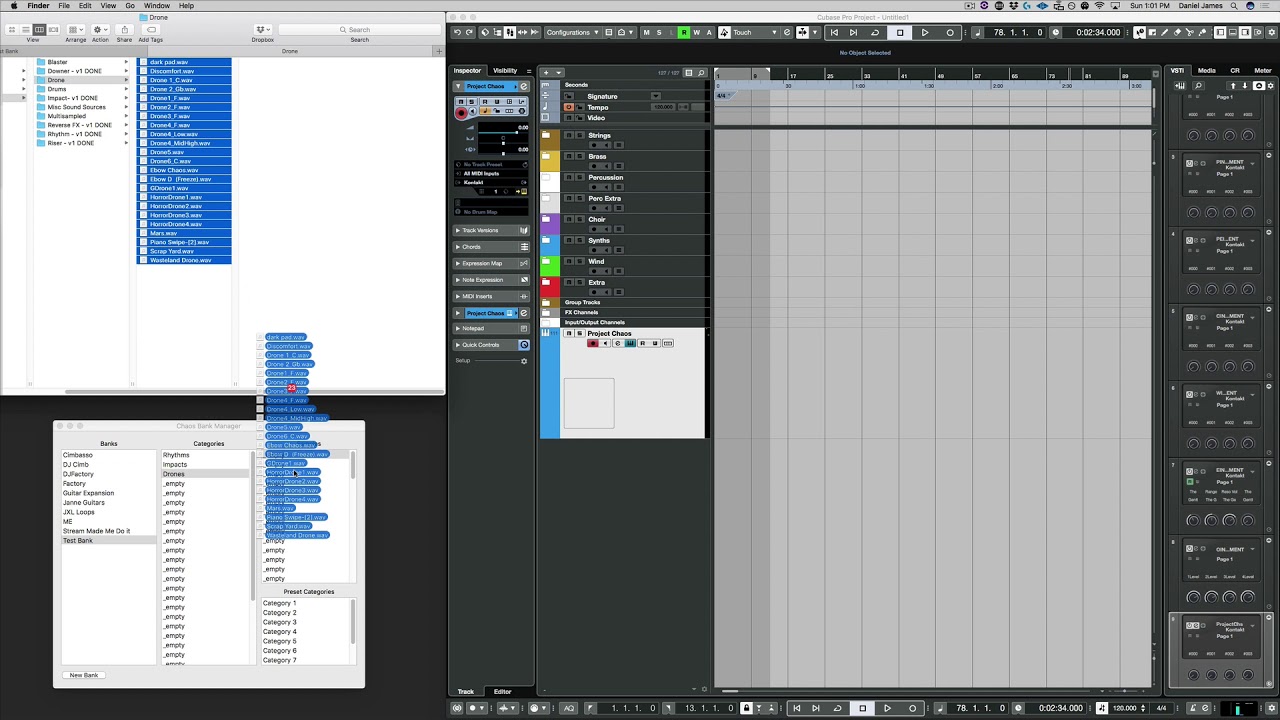
Task: Open track search magnifier icon
Action: tap(701, 73)
